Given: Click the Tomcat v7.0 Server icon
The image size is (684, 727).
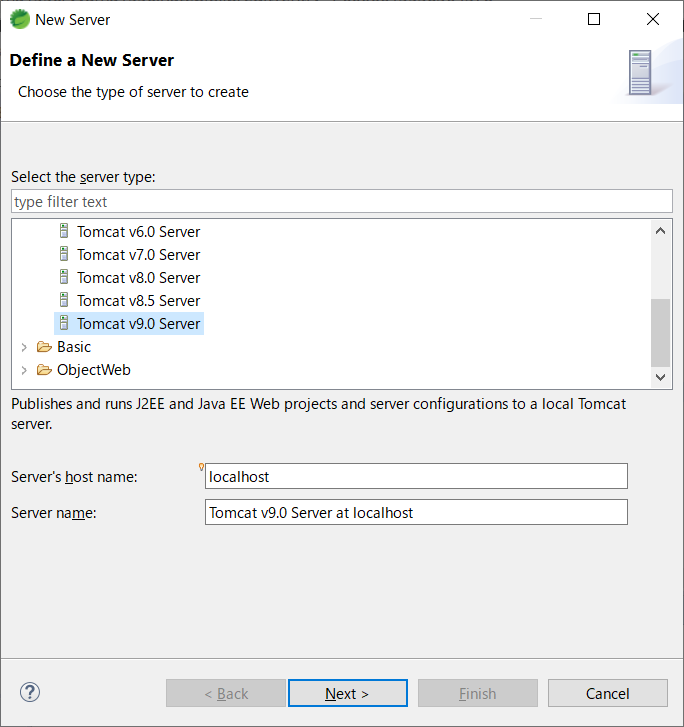Looking at the screenshot, I should click(64, 254).
